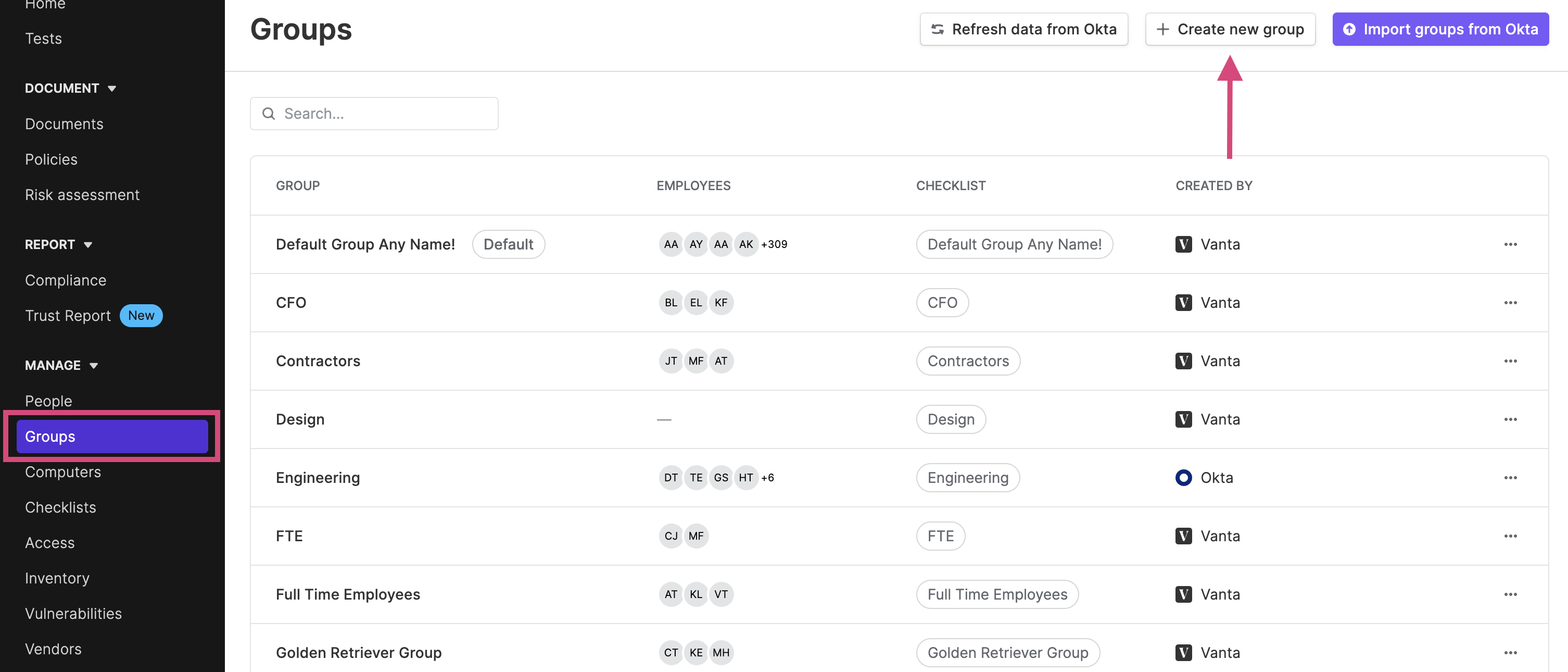Open more options for CFO group row
The height and width of the screenshot is (672, 1568).
pyautogui.click(x=1510, y=303)
